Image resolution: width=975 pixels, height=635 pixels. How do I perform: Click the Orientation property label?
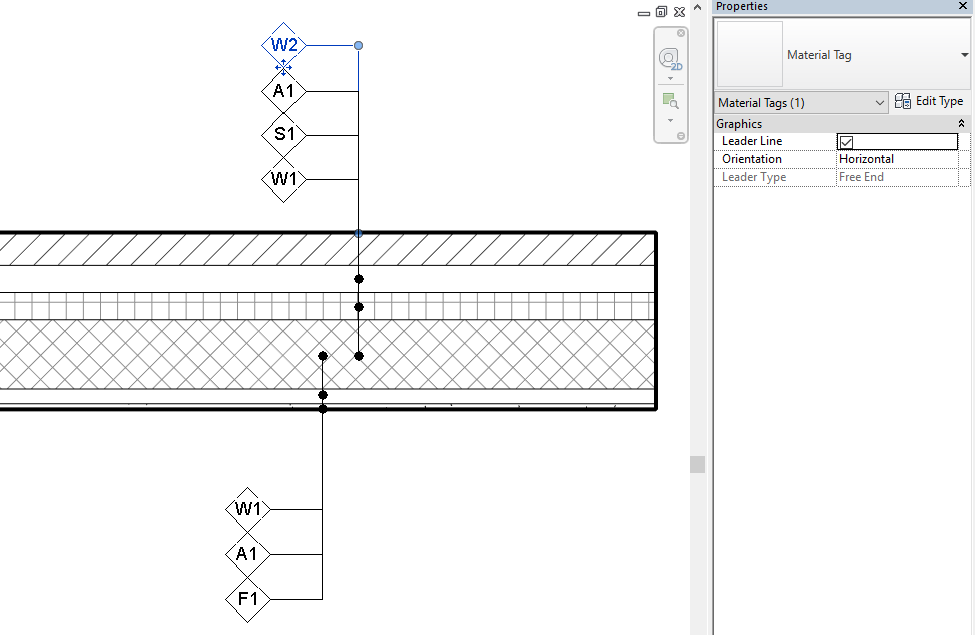coord(752,159)
